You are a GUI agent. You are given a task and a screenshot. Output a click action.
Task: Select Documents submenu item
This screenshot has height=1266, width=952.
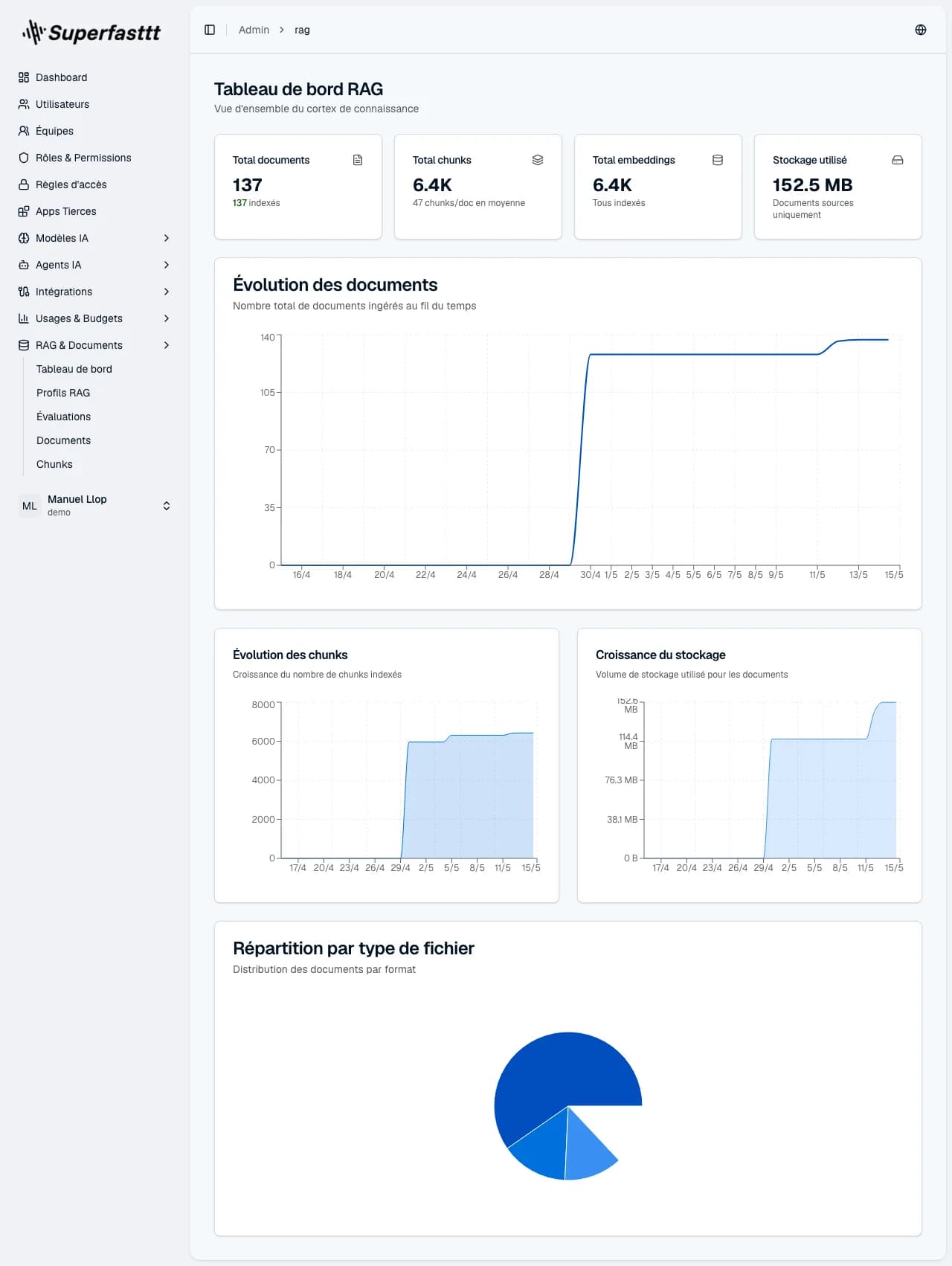pyautogui.click(x=64, y=440)
